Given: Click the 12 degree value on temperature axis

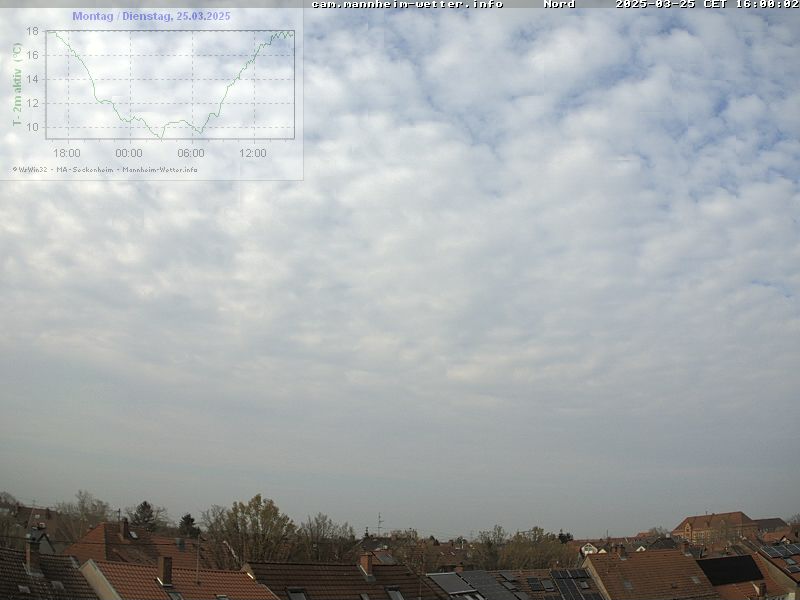Looking at the screenshot, I should tap(32, 103).
